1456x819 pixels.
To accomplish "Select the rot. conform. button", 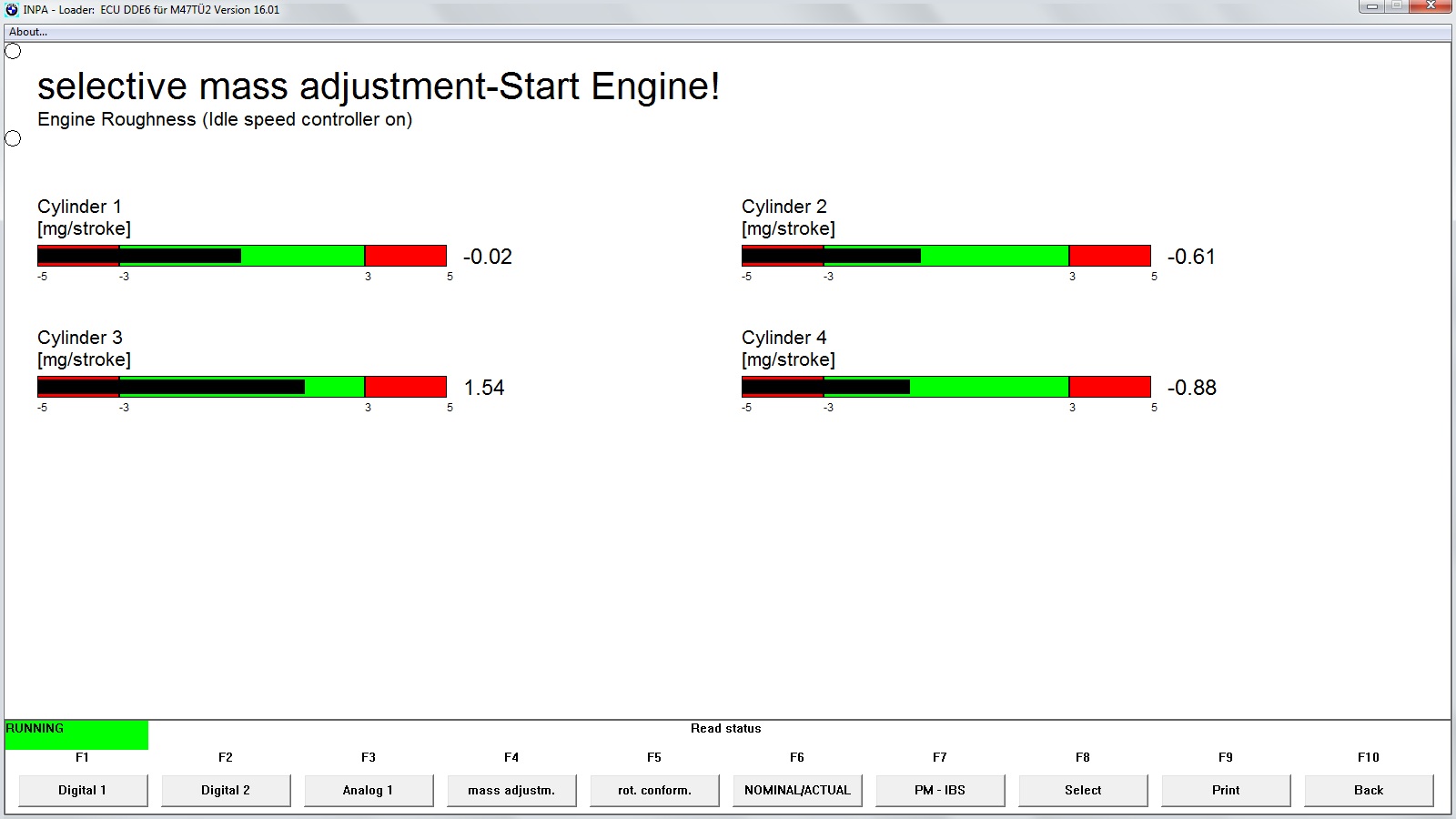I will (x=654, y=790).
